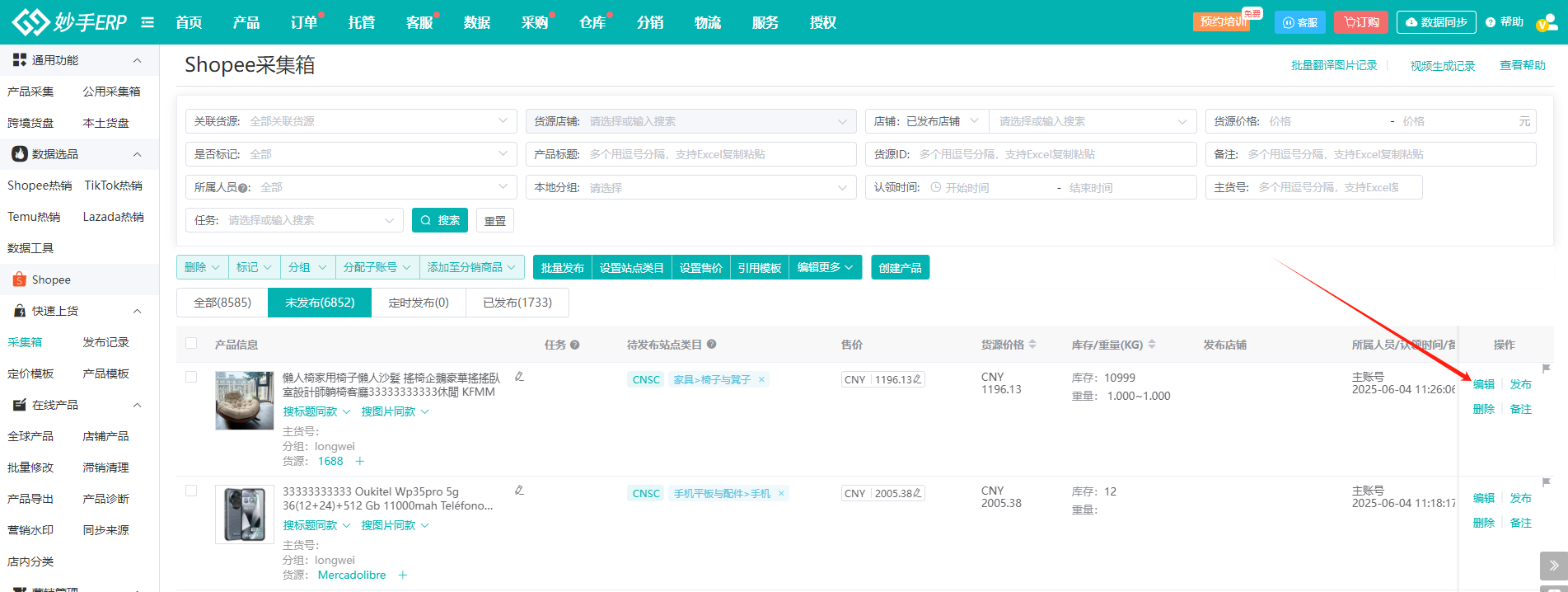Screen dimensions: 1568x592
Task: Open the 1688 source link
Action: coord(330,462)
